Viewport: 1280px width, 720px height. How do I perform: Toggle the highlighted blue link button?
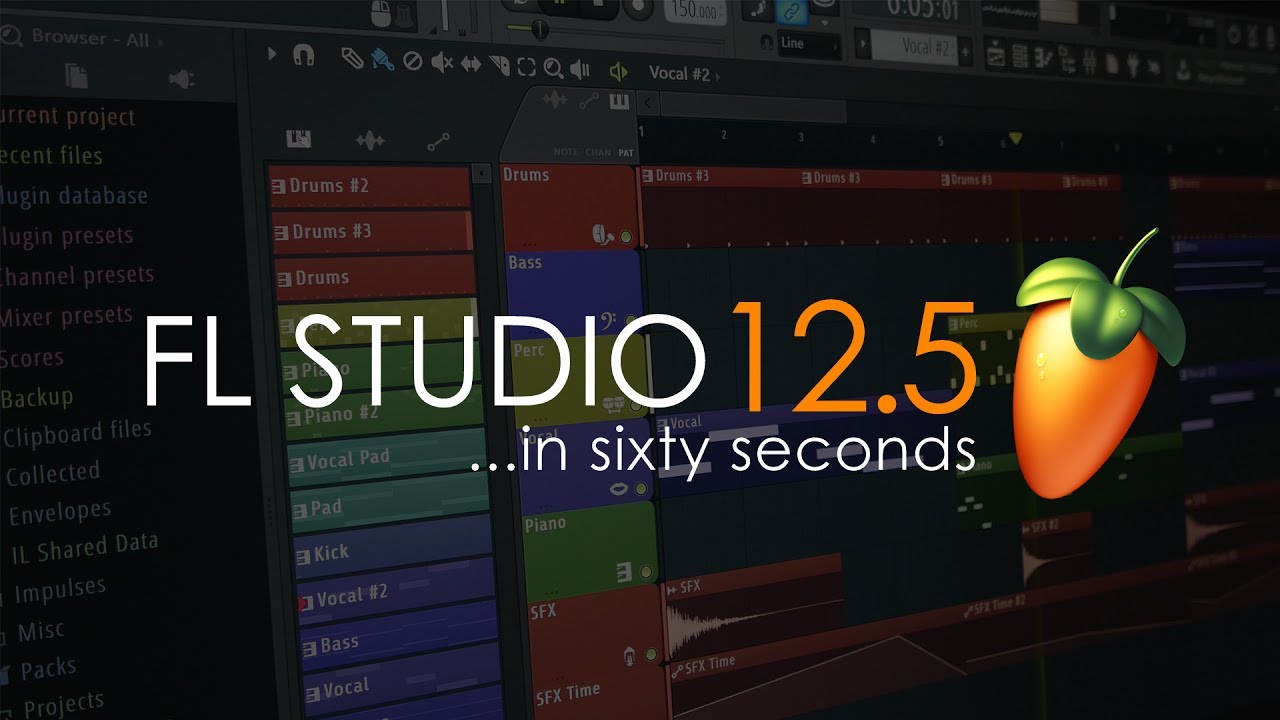tap(792, 10)
